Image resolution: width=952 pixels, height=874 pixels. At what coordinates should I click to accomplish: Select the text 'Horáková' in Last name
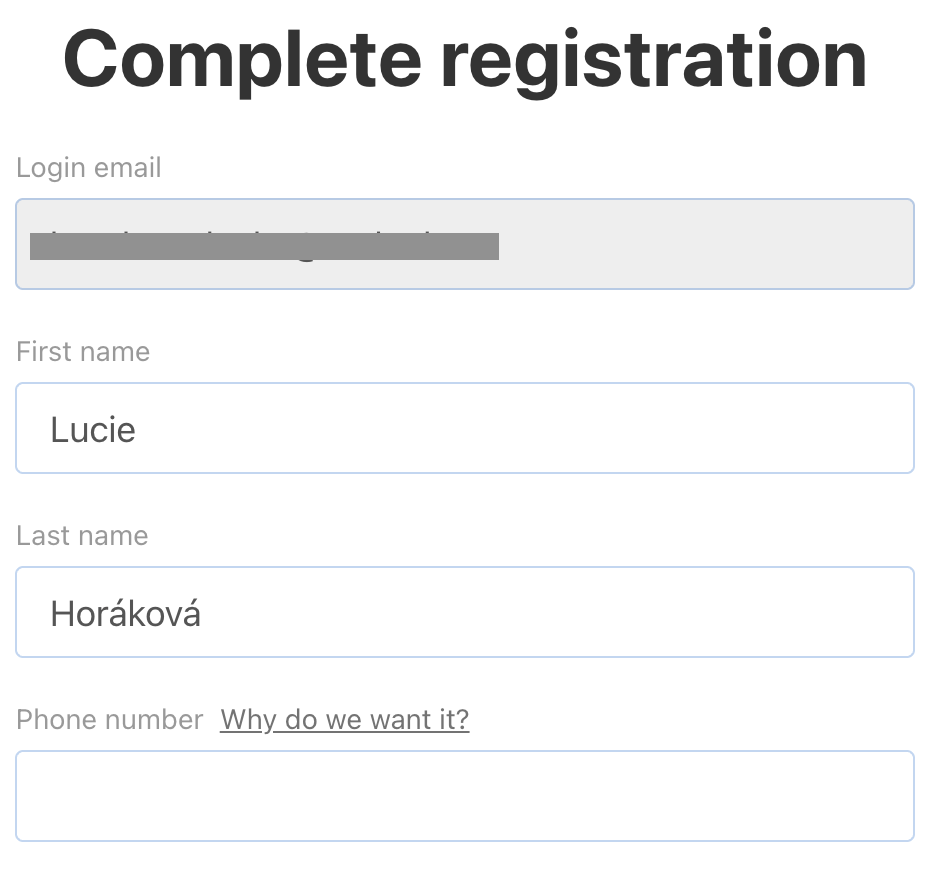[x=125, y=612]
